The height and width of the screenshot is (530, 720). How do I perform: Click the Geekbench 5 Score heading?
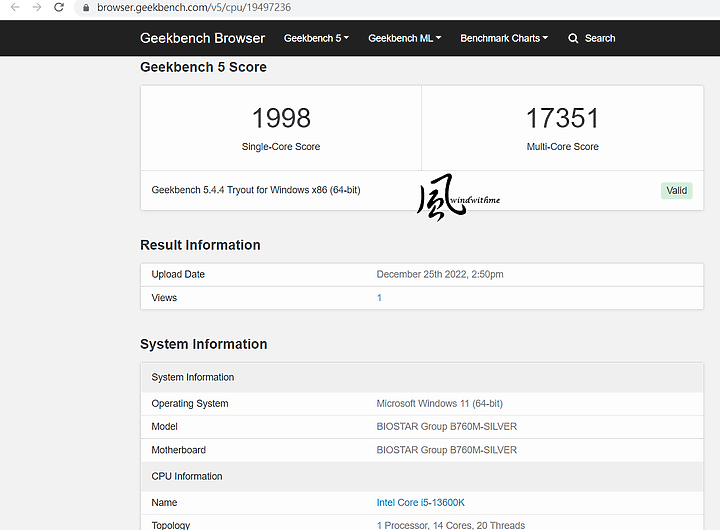(203, 67)
